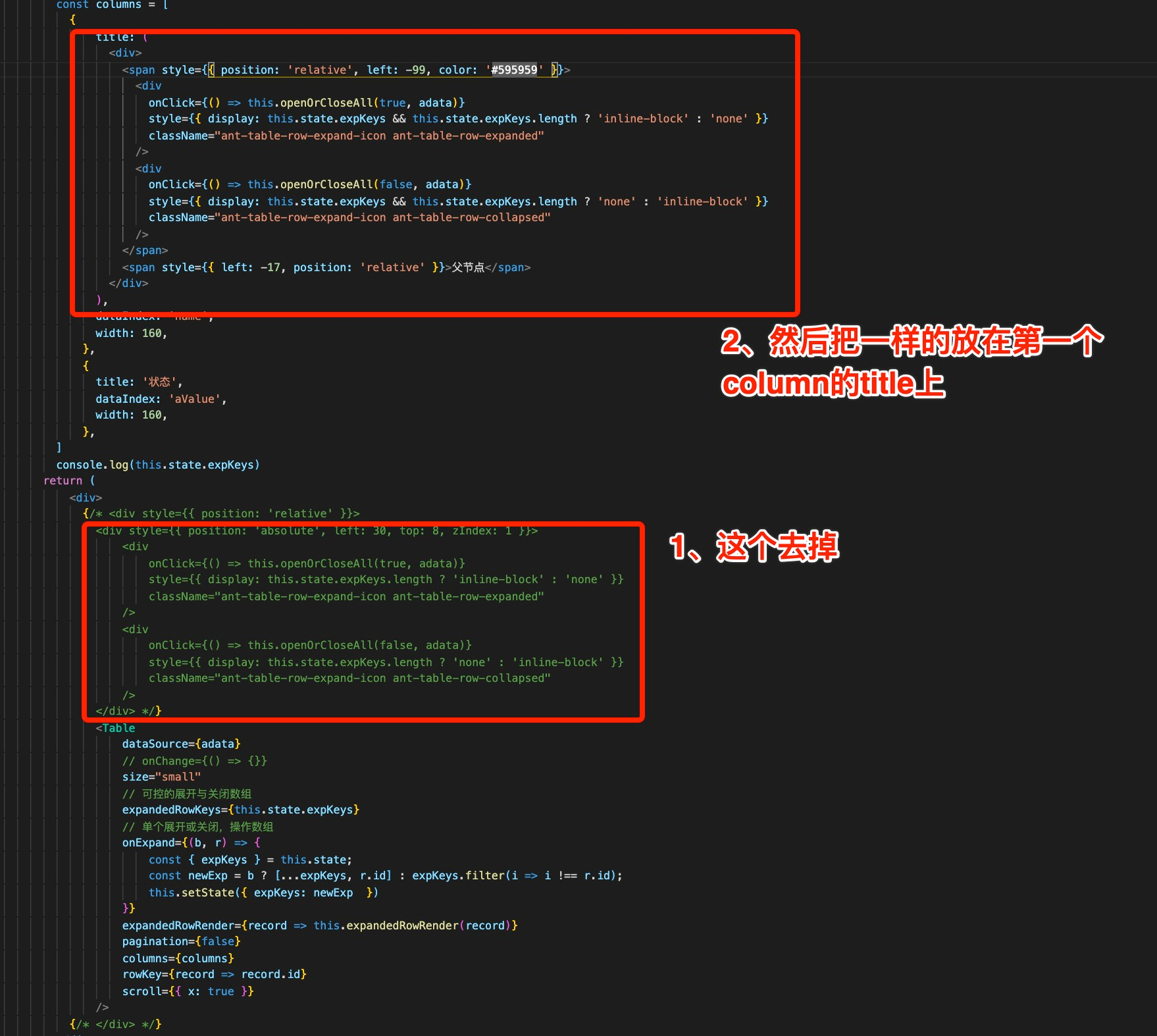Click the 父节点 text in the span
This screenshot has height=1036, width=1157.
click(465, 267)
